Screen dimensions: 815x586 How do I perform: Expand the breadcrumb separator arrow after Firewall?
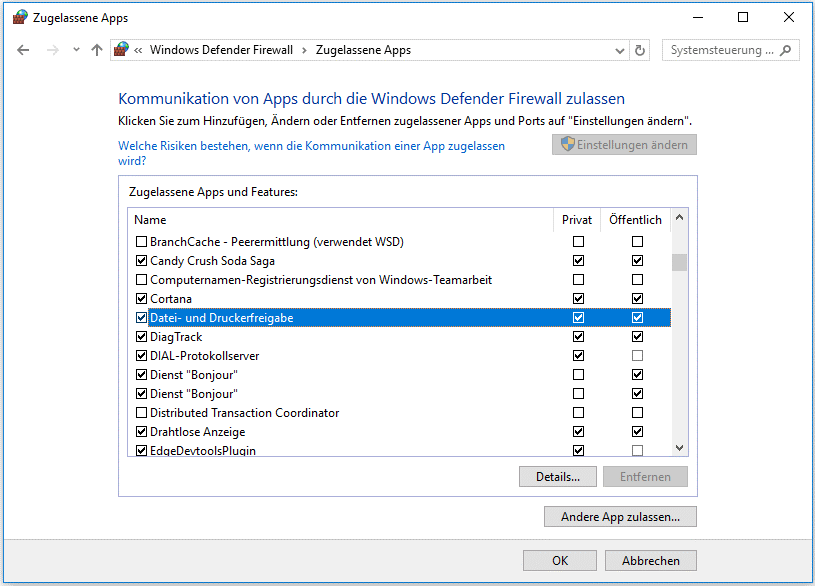(304, 50)
